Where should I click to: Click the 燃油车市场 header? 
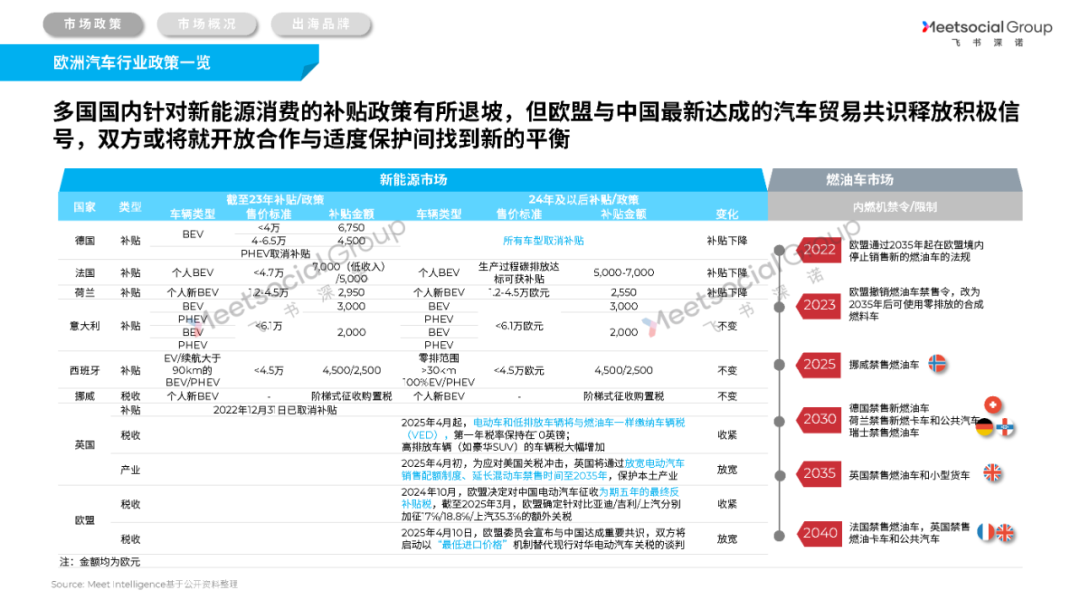click(894, 180)
